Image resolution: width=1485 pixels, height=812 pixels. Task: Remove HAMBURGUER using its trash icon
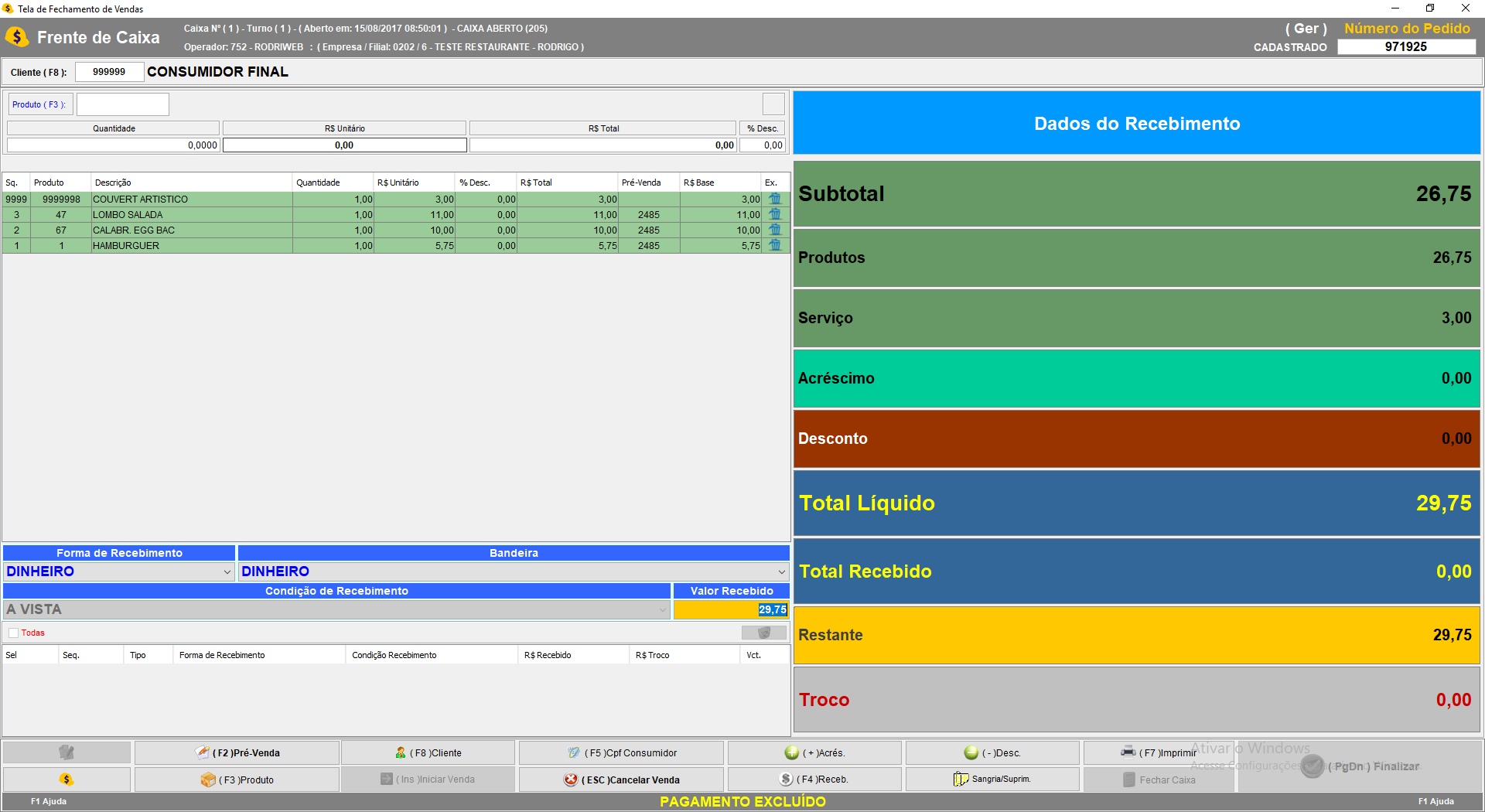(775, 245)
